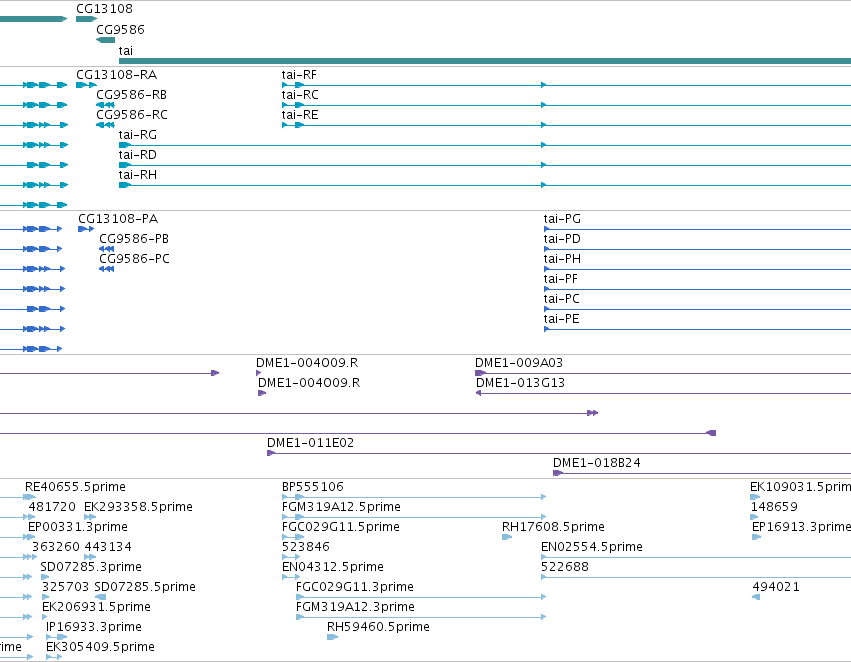The width and height of the screenshot is (851, 662).
Task: Click the CG13108-PA protein label
Action: 118,219
